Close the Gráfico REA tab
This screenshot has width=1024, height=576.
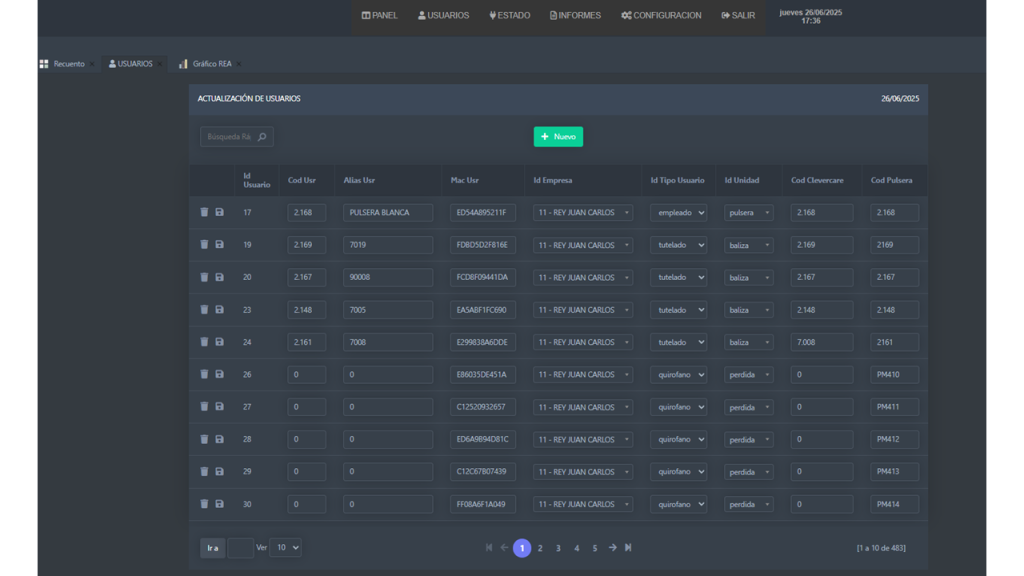(239, 64)
